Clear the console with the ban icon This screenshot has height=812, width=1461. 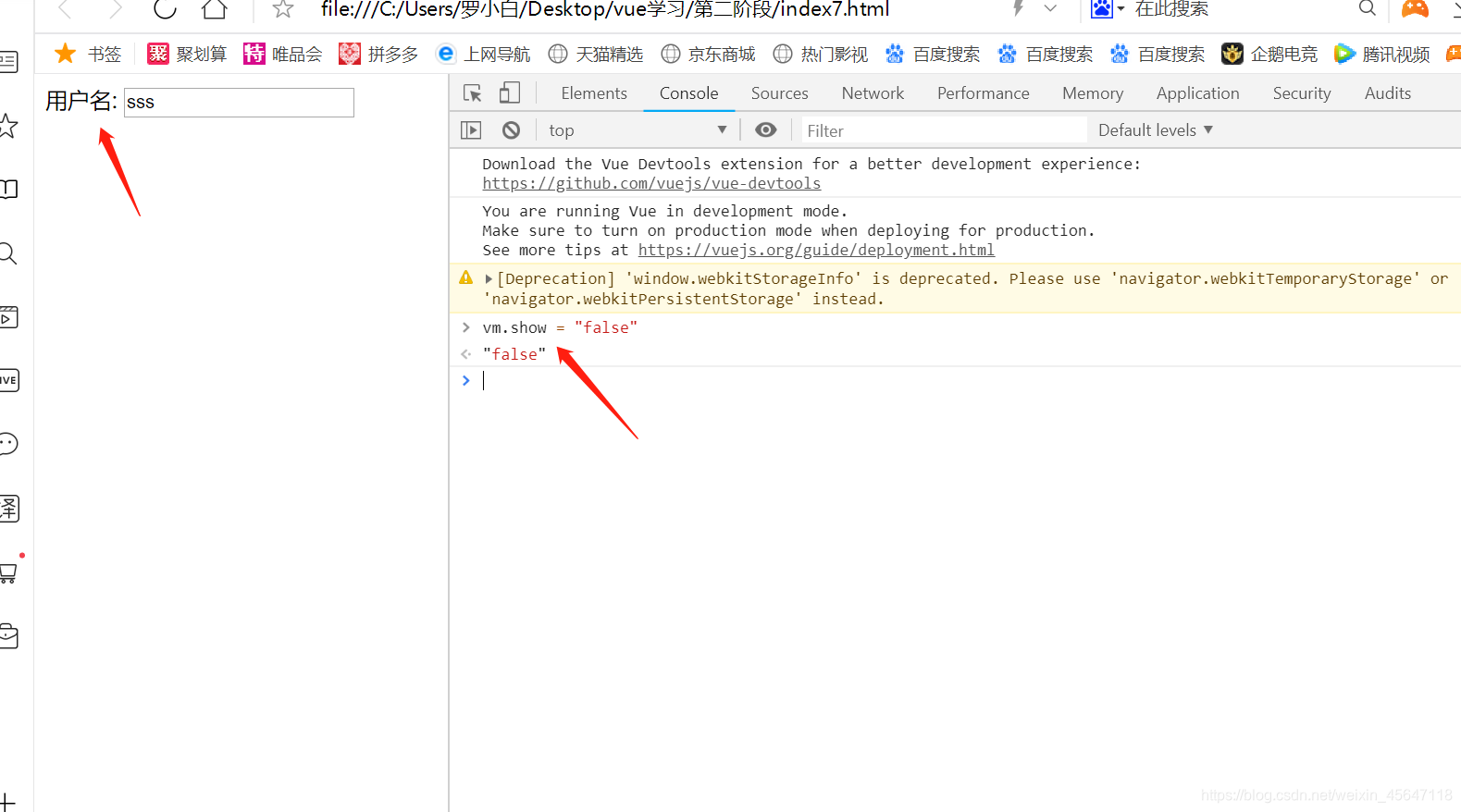point(511,130)
